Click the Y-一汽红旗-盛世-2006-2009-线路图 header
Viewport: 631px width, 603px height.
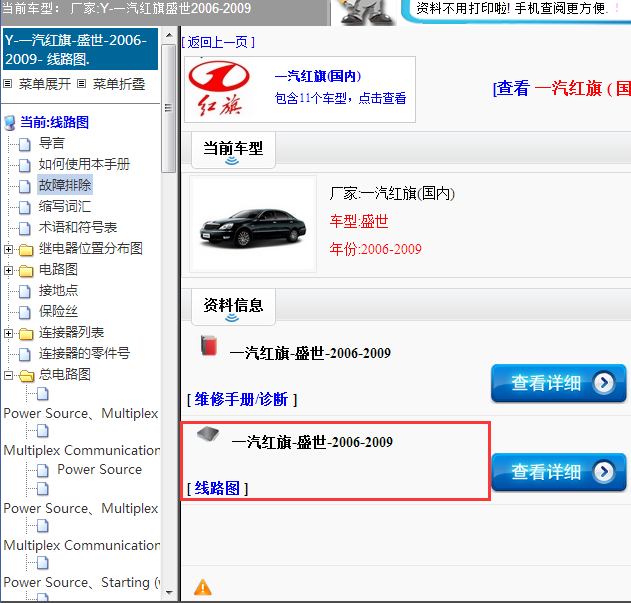tap(80, 49)
